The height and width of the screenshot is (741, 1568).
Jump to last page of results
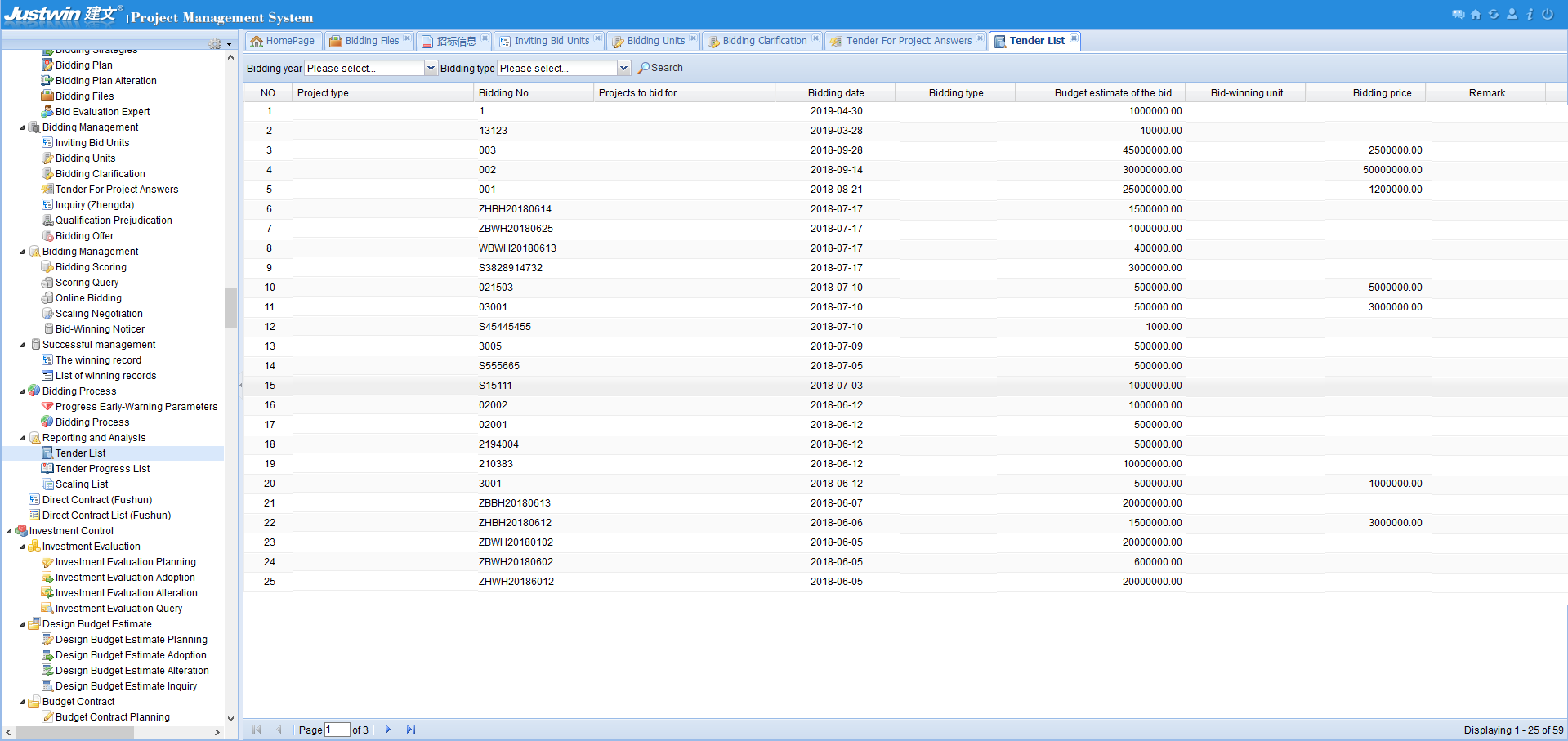[x=411, y=730]
